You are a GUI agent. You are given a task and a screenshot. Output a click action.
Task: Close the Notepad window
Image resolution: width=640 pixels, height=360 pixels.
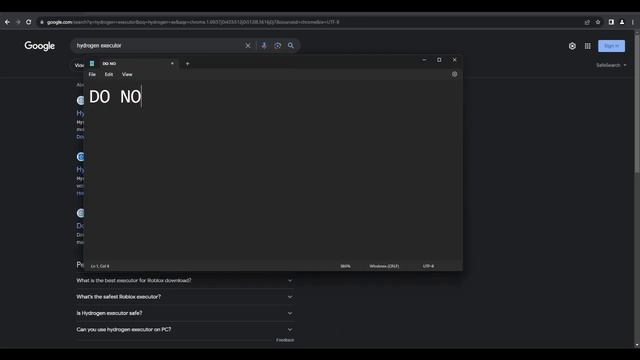[x=455, y=60]
